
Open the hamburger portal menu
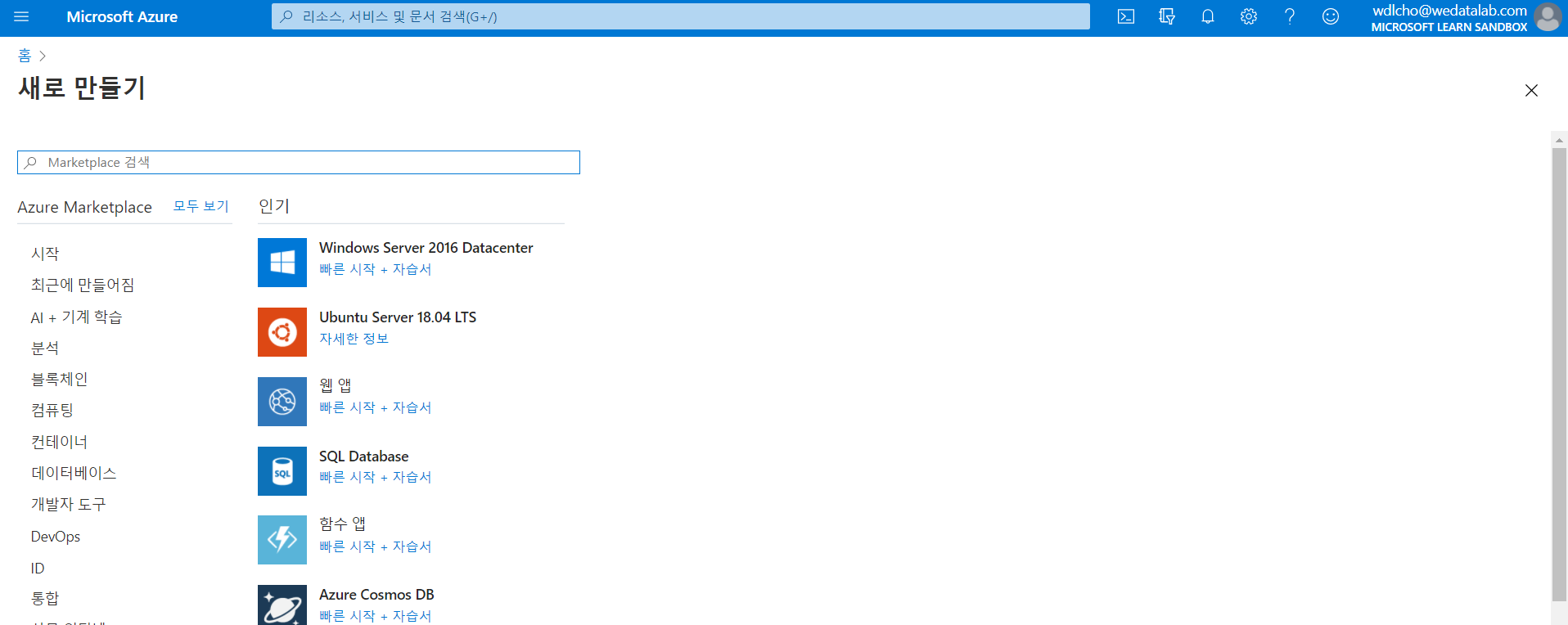pos(21,16)
